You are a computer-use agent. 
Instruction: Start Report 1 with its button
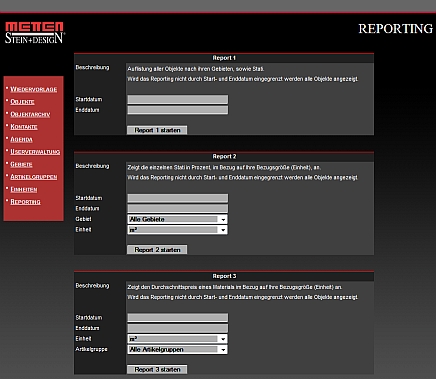157,130
